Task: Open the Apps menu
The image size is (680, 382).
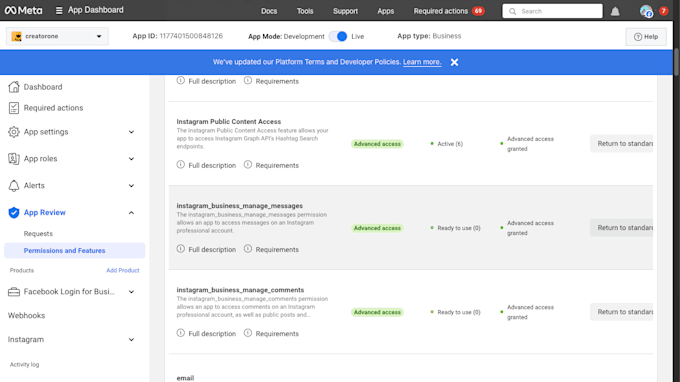Action: point(386,11)
